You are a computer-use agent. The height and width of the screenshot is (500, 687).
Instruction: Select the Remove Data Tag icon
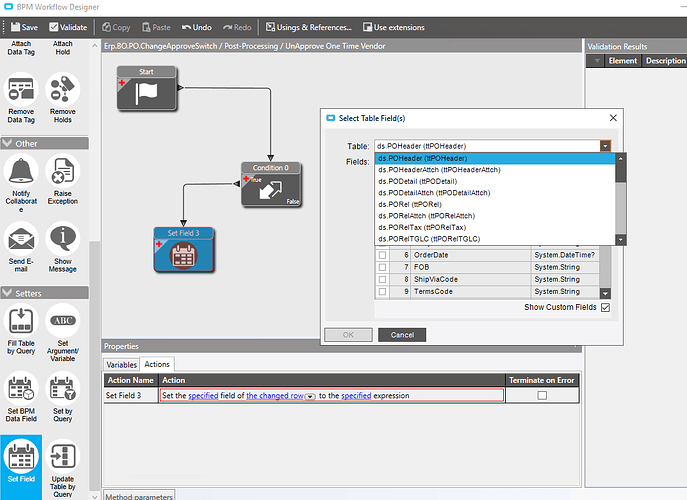[21, 89]
